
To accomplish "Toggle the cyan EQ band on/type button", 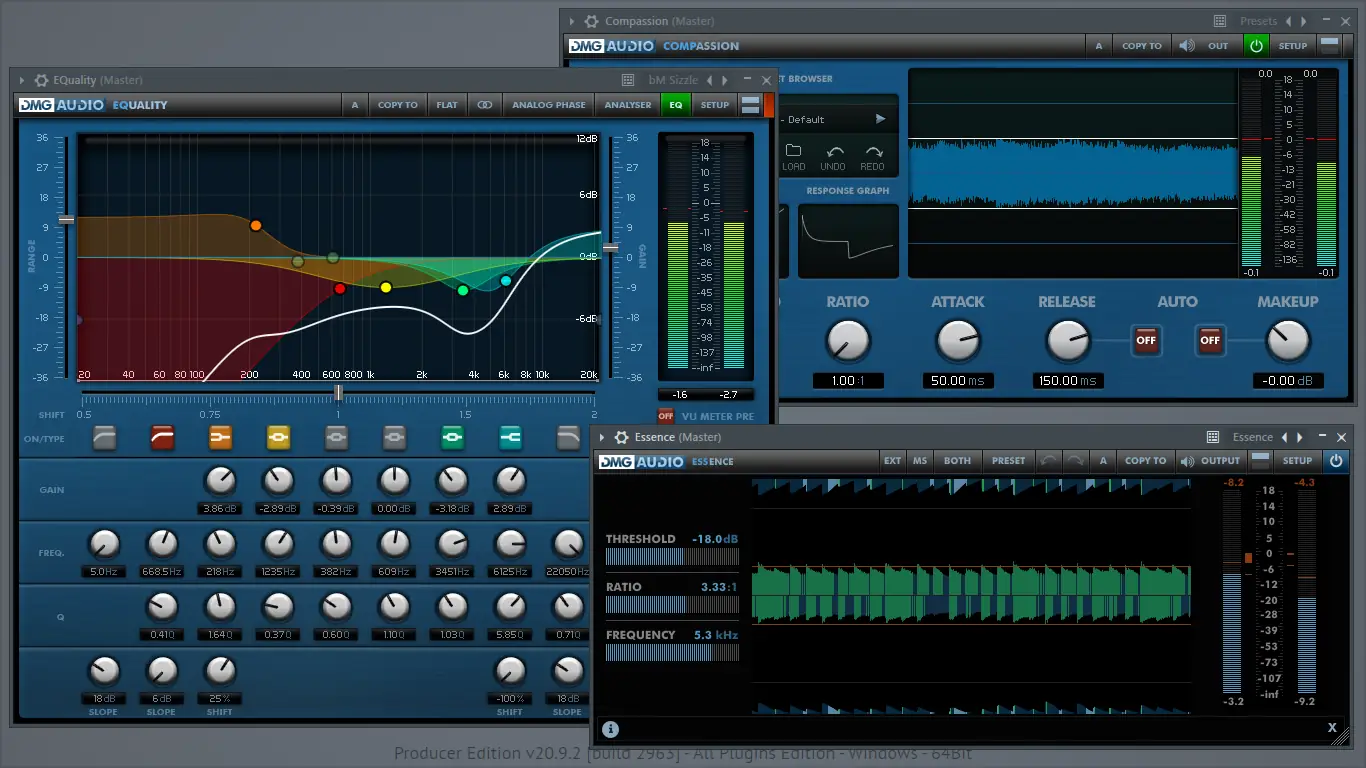I will click(510, 437).
